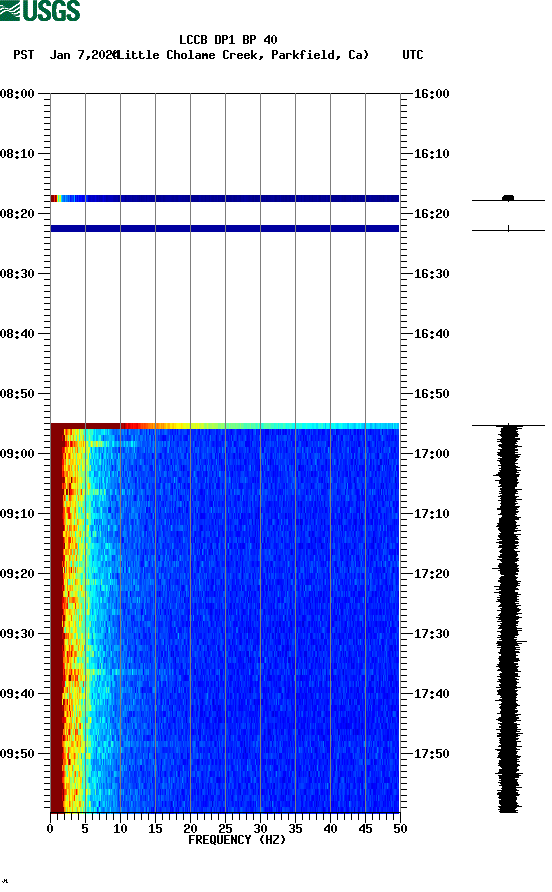
Task: Click the USGS logo
Action: pos(40,11)
